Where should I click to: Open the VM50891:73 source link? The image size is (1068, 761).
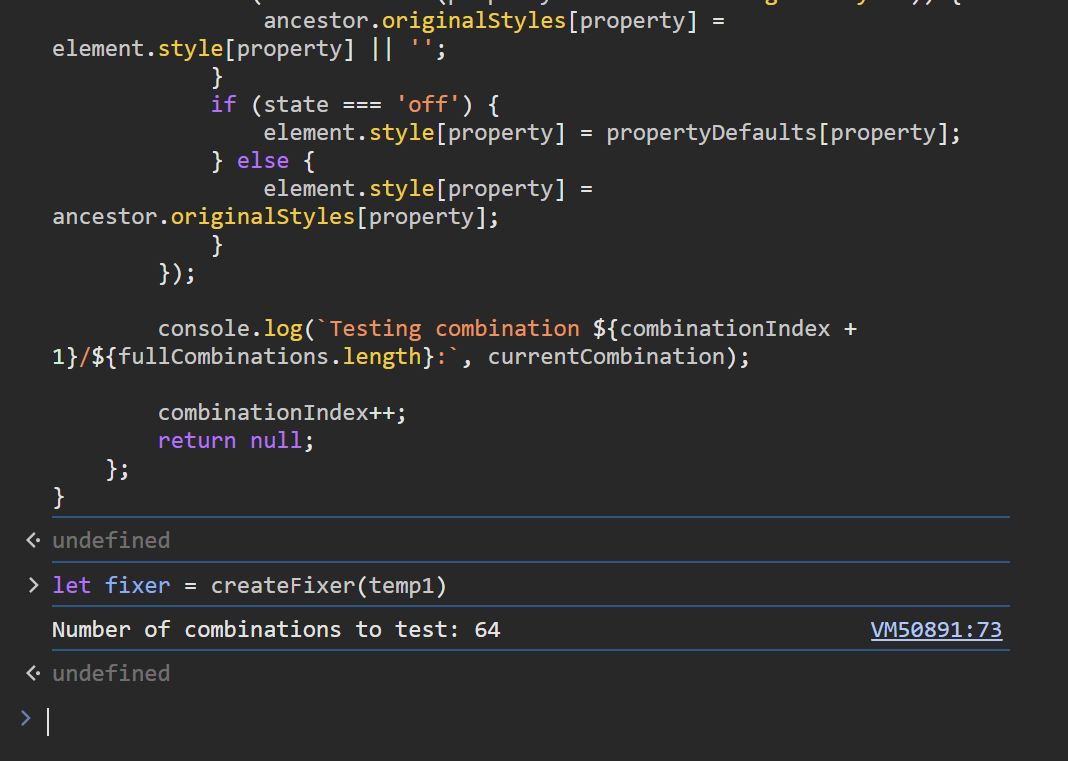pyautogui.click(x=936, y=630)
